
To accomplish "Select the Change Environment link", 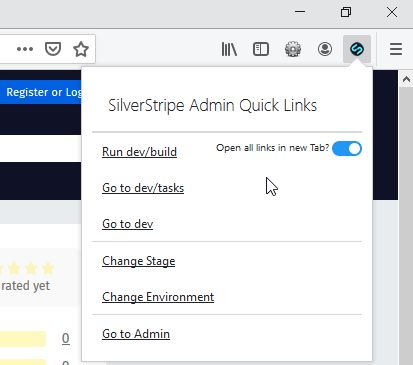I will pos(158,297).
